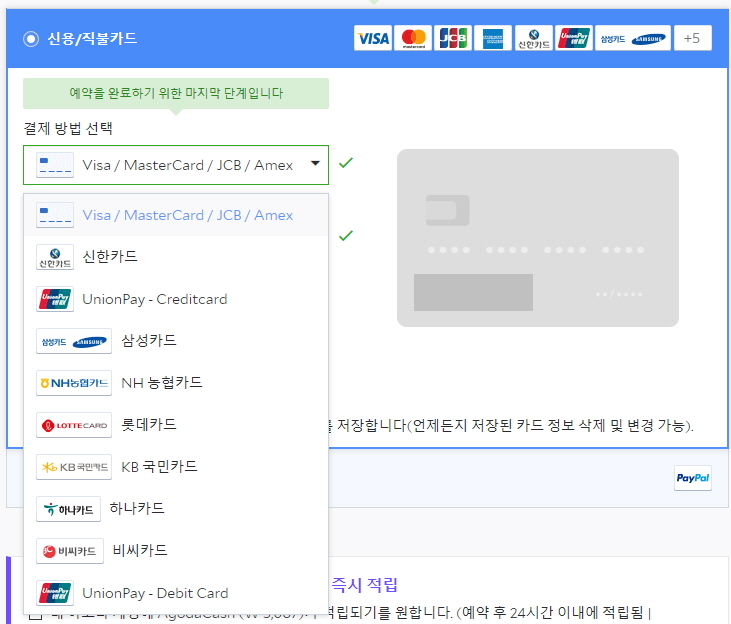Click the American Express logo in header
Image resolution: width=731 pixels, height=624 pixels.
[493, 38]
